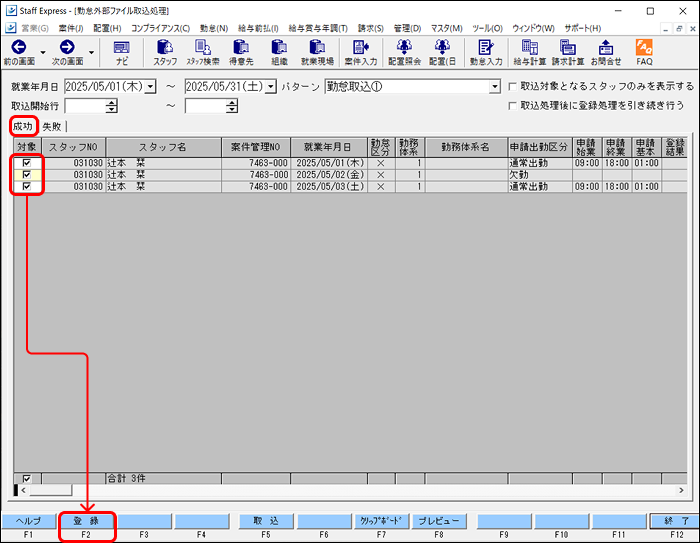
Task: Open the サポート(H) menu
Action: click(x=583, y=28)
